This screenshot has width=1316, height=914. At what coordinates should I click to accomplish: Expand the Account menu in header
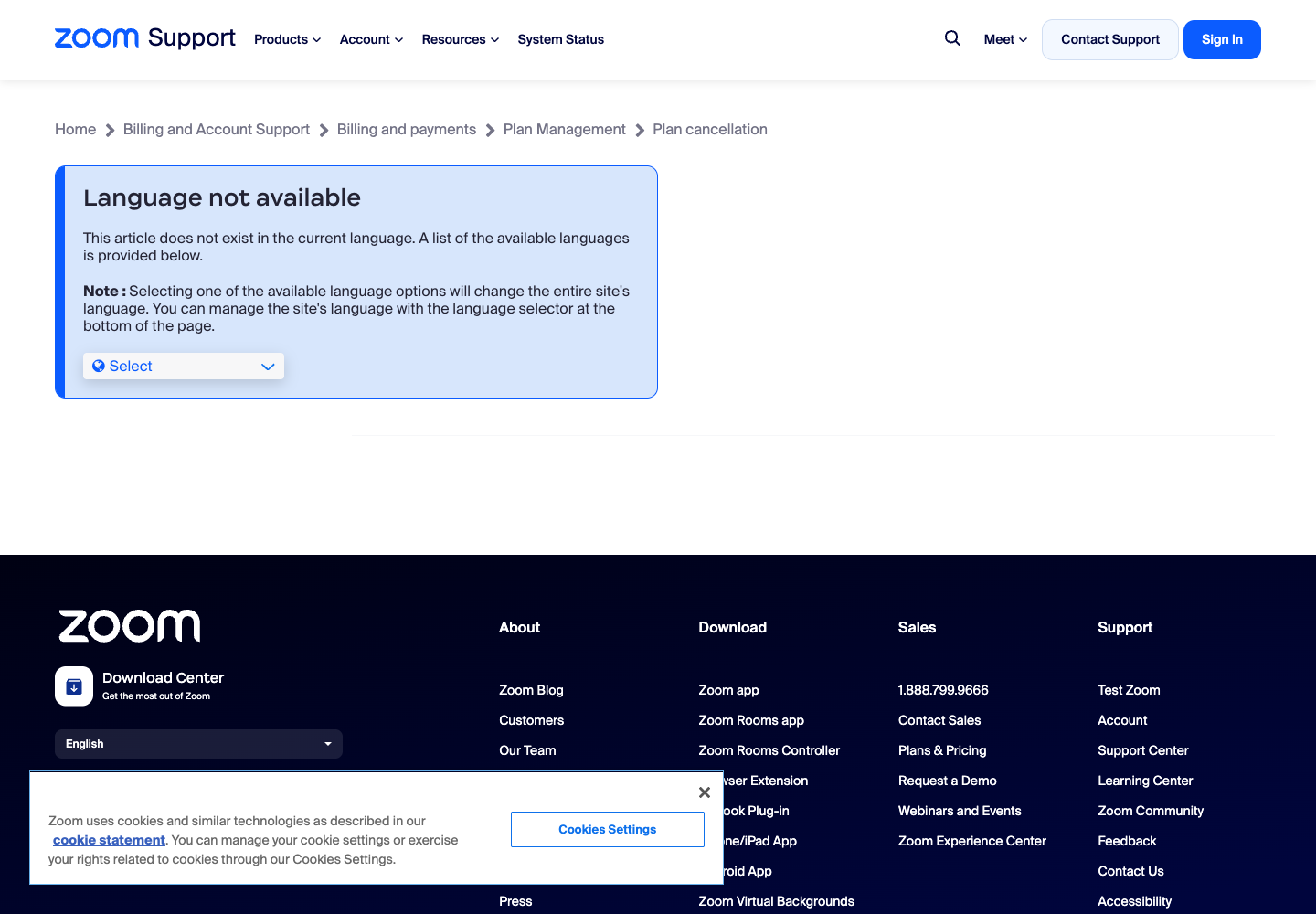[372, 39]
